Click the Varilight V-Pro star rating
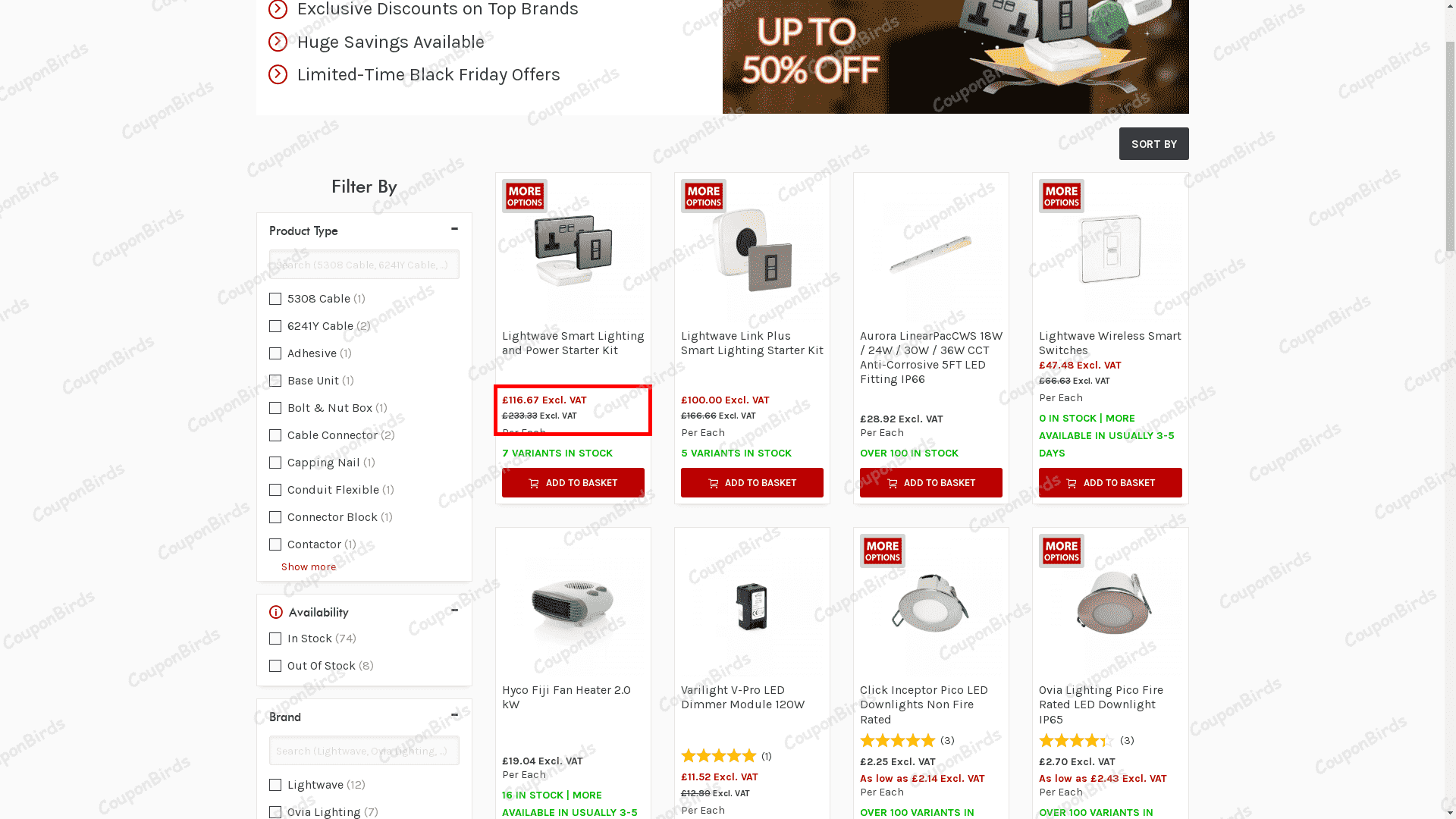1456x819 pixels. coord(719,756)
